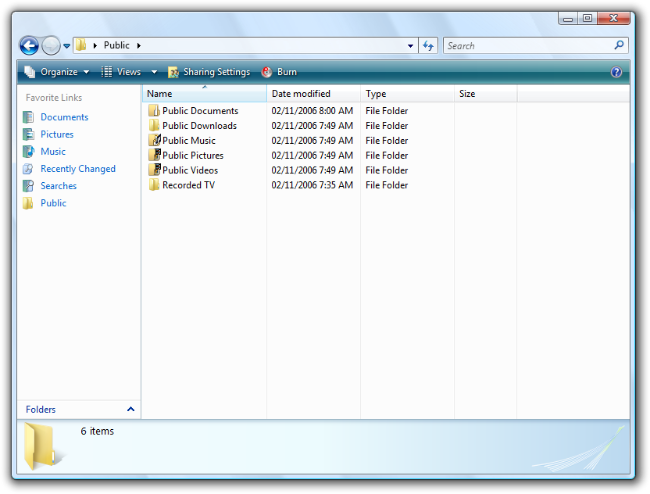Open the address bar history dropdown
This screenshot has height=494, width=650.
coord(410,46)
